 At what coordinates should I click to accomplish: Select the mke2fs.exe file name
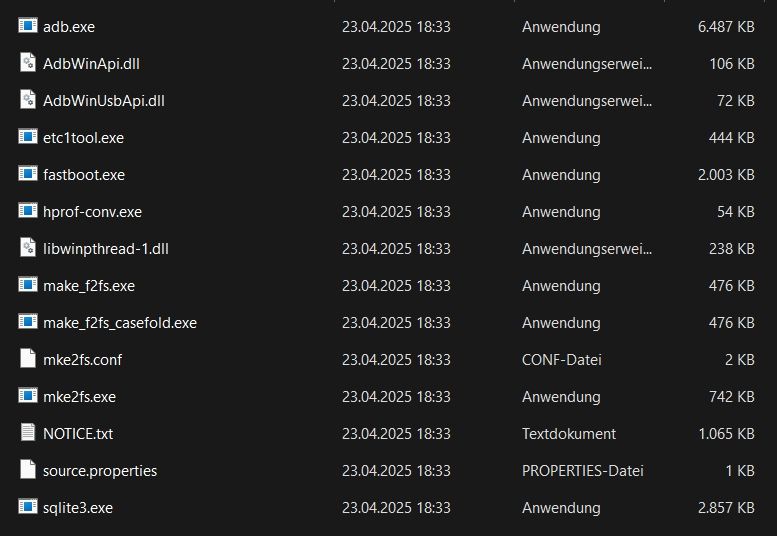pyautogui.click(x=80, y=397)
